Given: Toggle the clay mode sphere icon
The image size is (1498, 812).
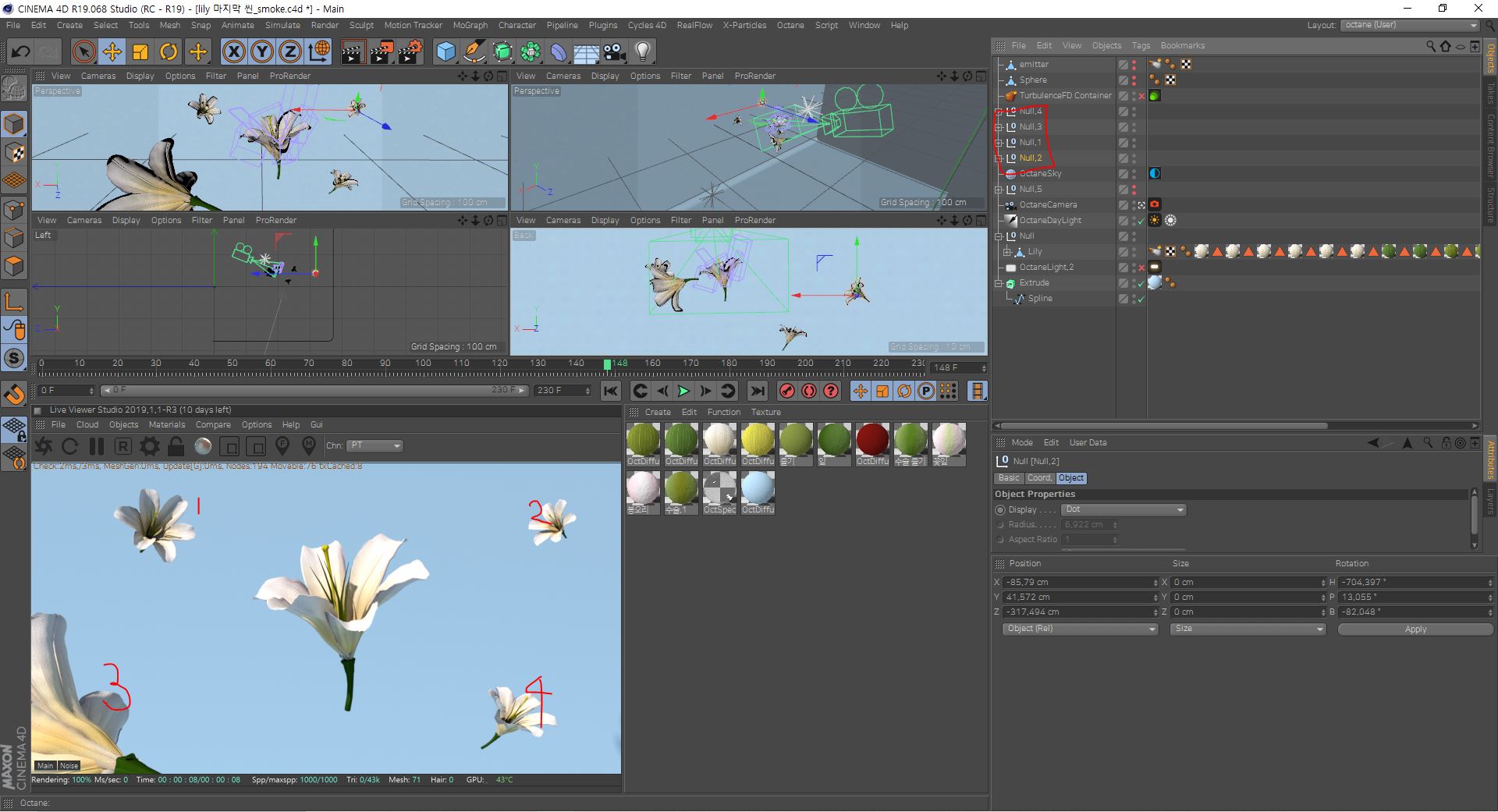Looking at the screenshot, I should pos(203,446).
